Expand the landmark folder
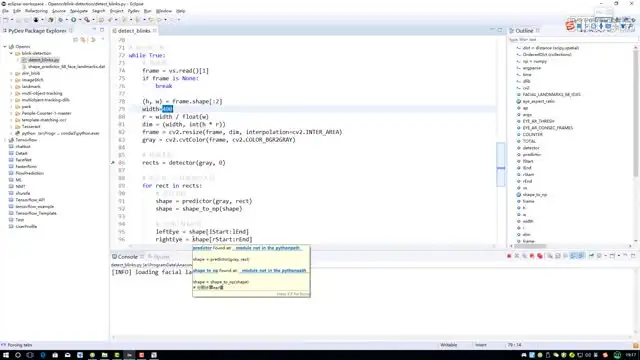The image size is (640, 360). point(11,87)
